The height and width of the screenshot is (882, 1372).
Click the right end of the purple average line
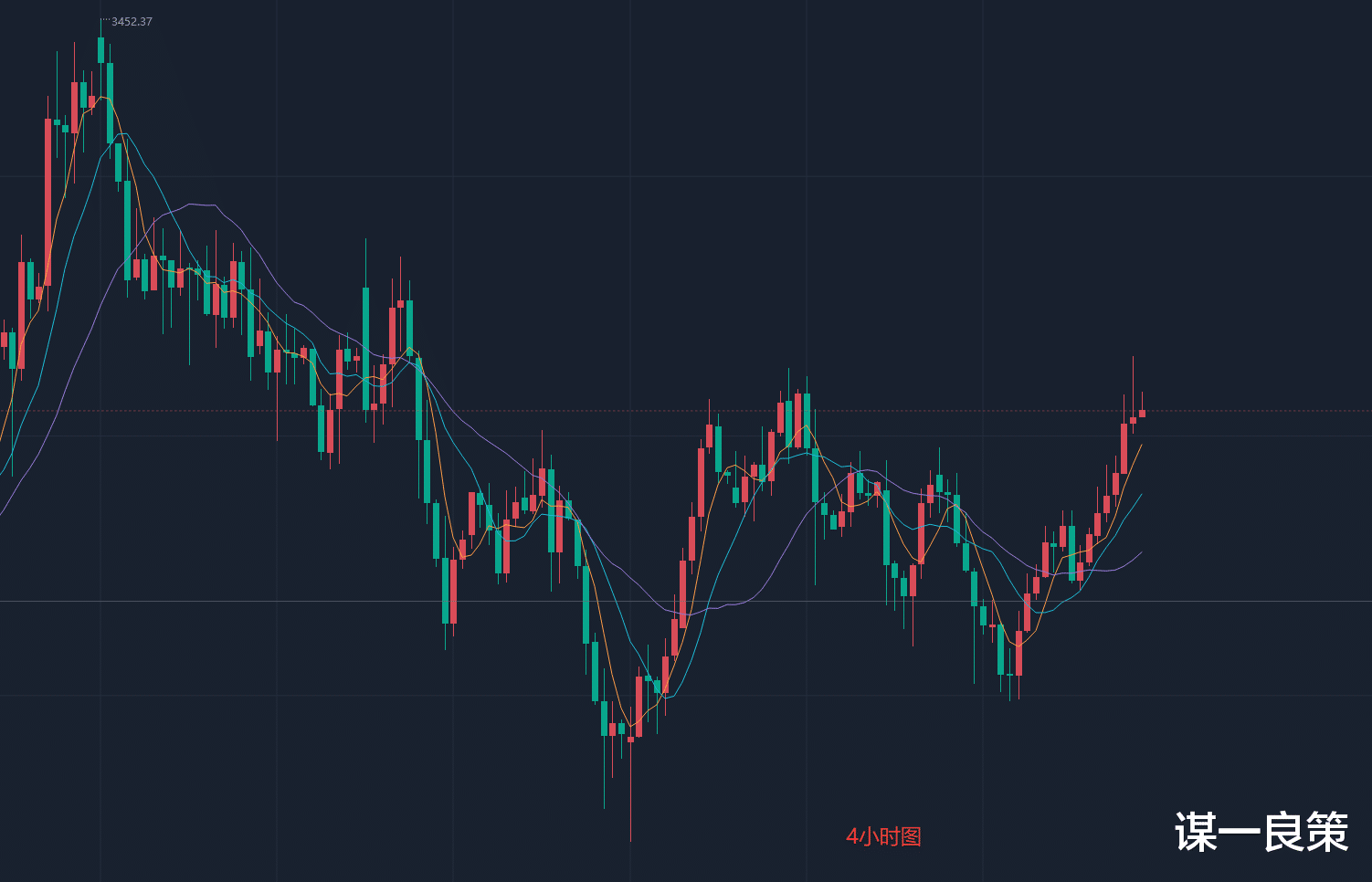tap(1141, 552)
